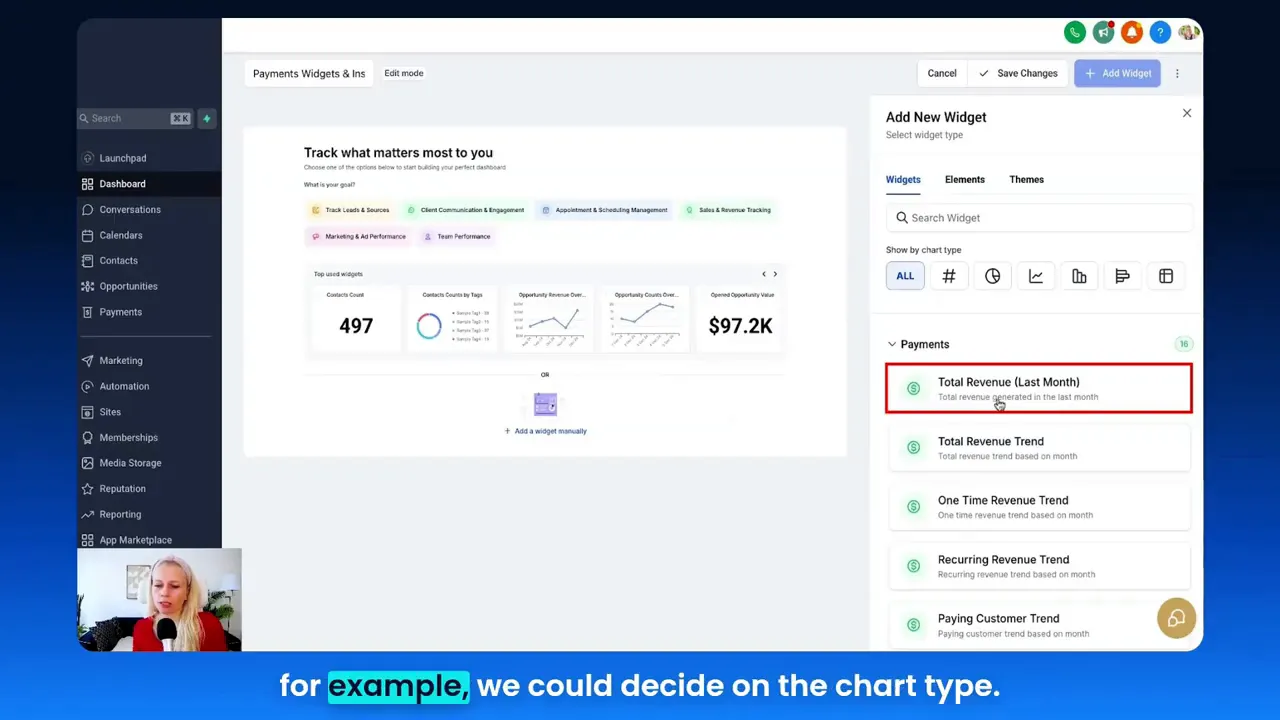This screenshot has height=720, width=1280.
Task: Filter widgets by vertical bar chart type
Action: point(1079,276)
